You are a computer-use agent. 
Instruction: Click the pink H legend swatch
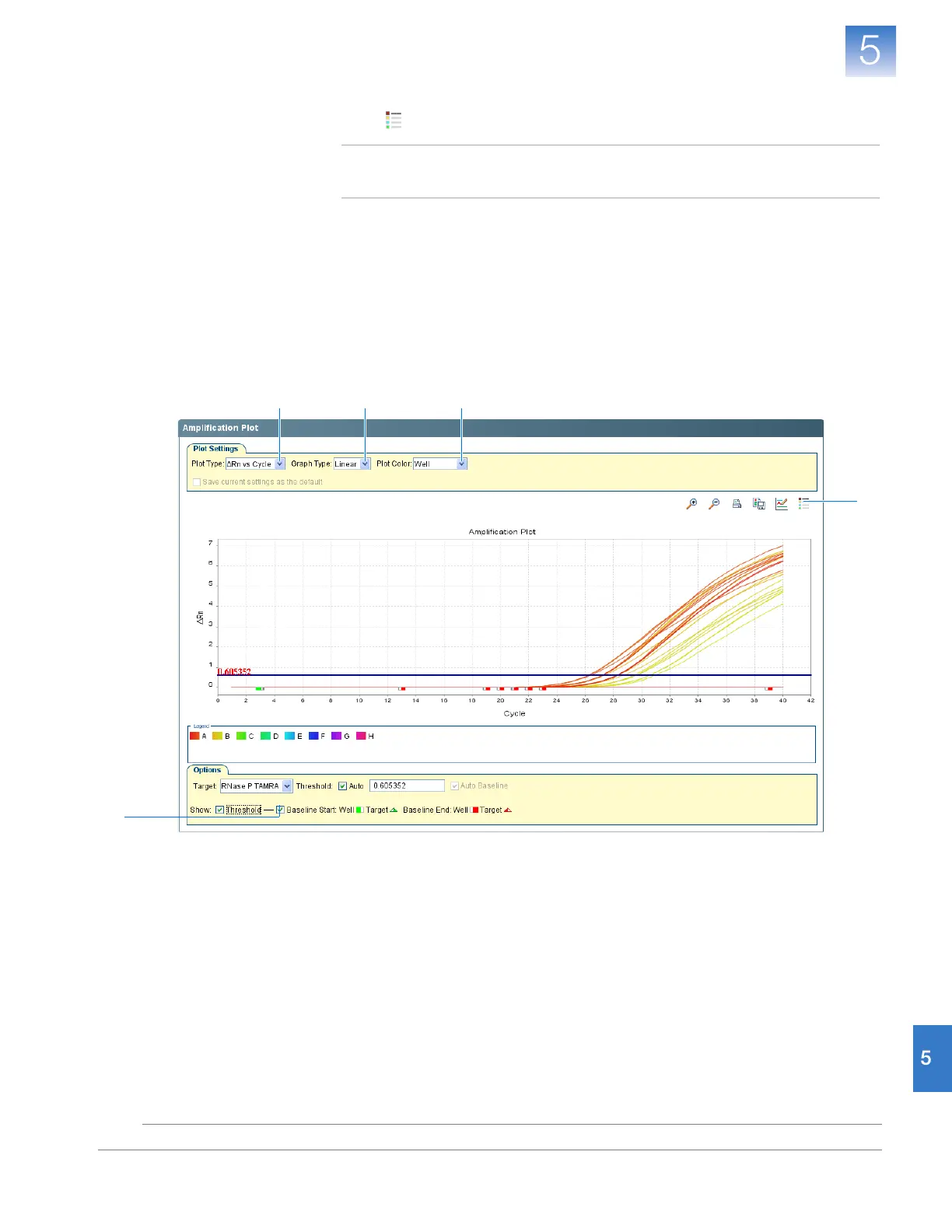pyautogui.click(x=361, y=736)
